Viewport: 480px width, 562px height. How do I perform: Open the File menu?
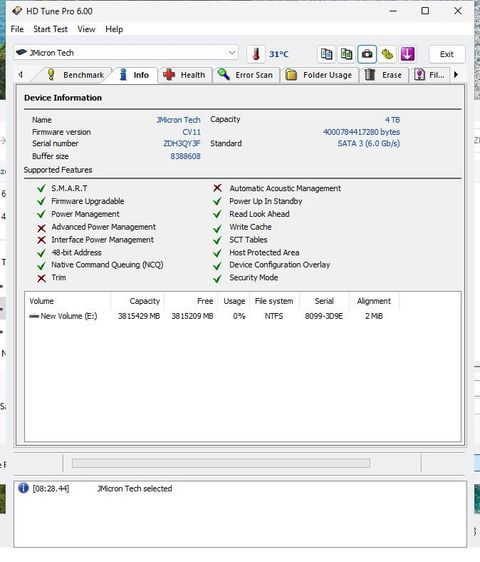[x=17, y=29]
